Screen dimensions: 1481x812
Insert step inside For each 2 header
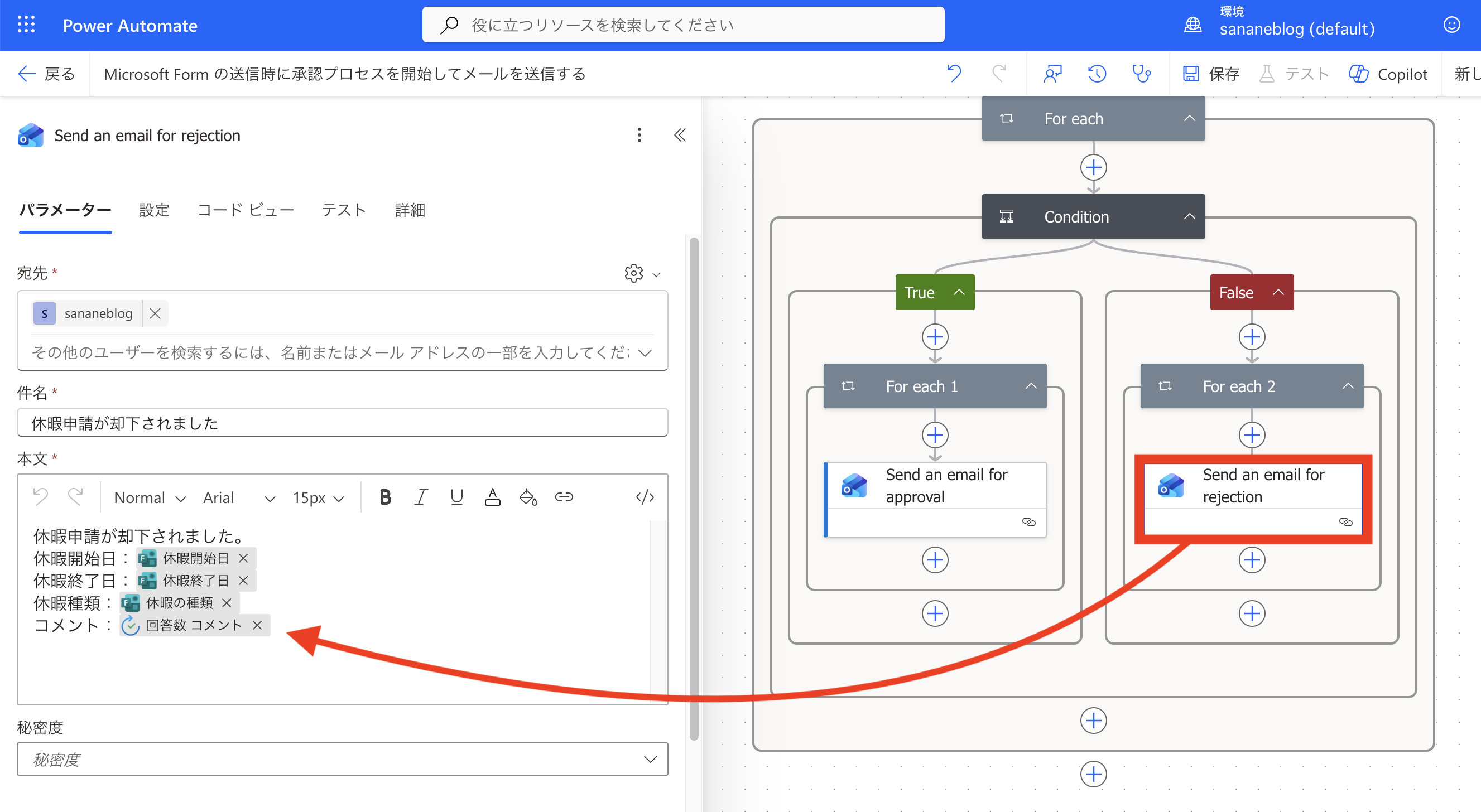pyautogui.click(x=1252, y=435)
